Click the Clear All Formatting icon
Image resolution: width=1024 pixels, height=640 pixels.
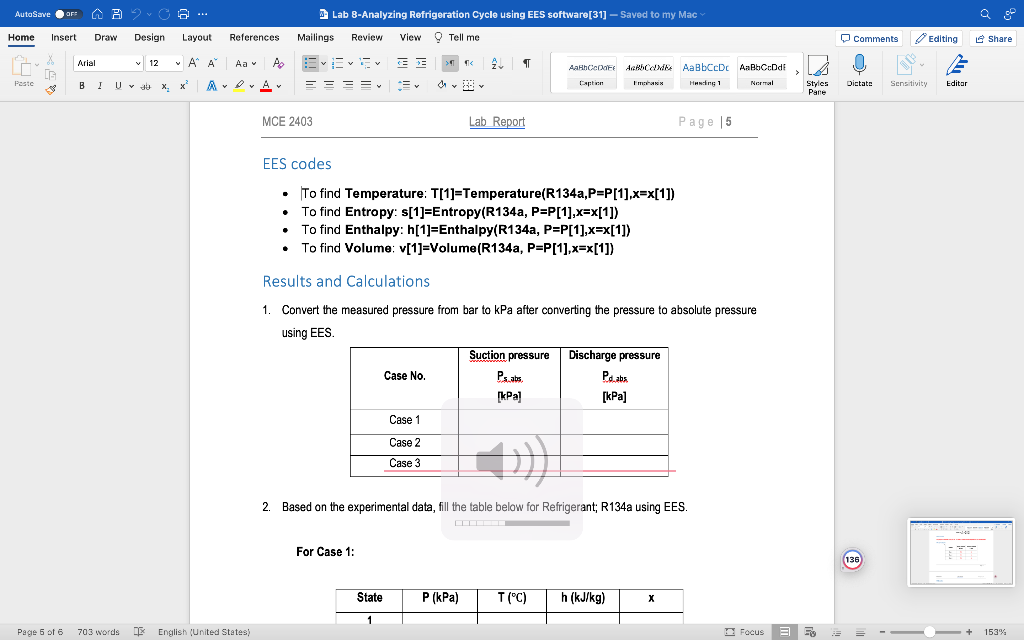[x=278, y=63]
